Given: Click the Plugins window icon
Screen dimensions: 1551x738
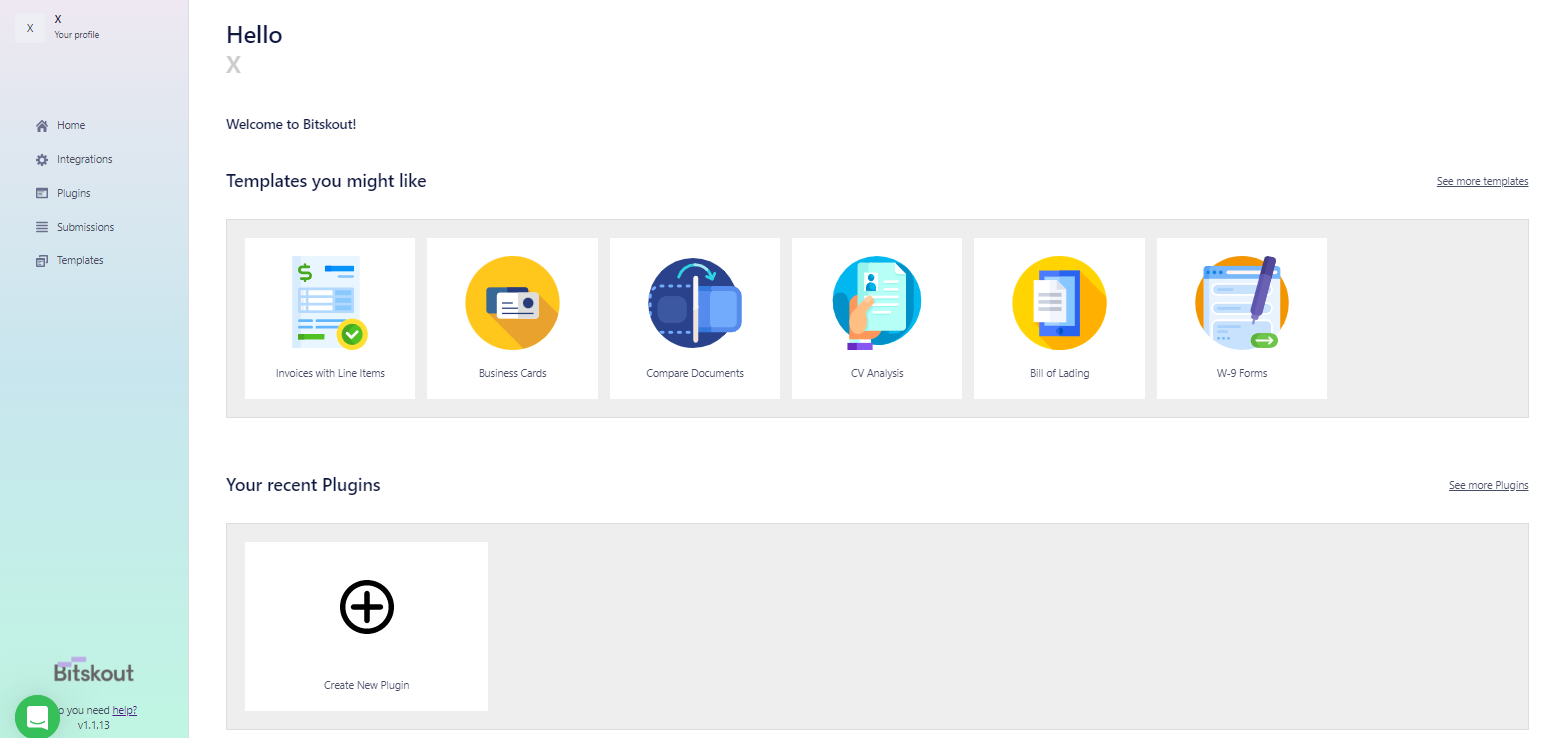Looking at the screenshot, I should pyautogui.click(x=42, y=194).
